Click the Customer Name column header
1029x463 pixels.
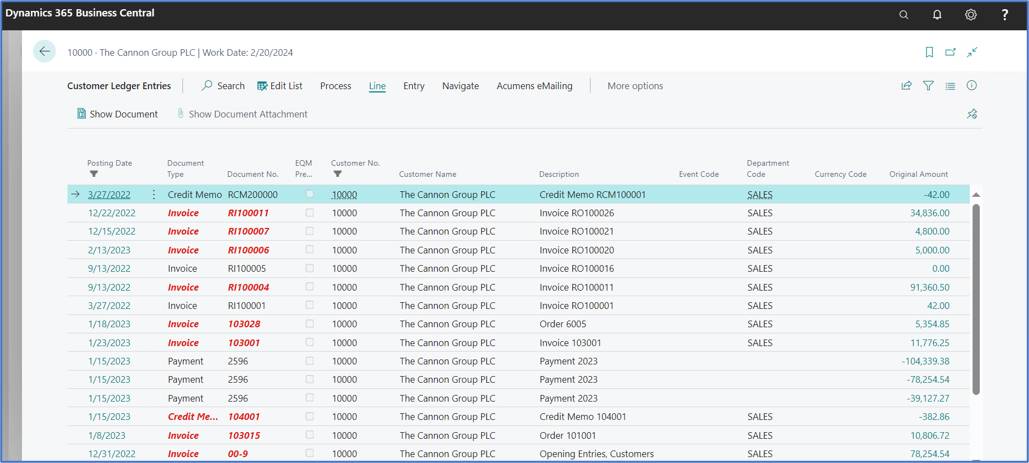click(427, 174)
